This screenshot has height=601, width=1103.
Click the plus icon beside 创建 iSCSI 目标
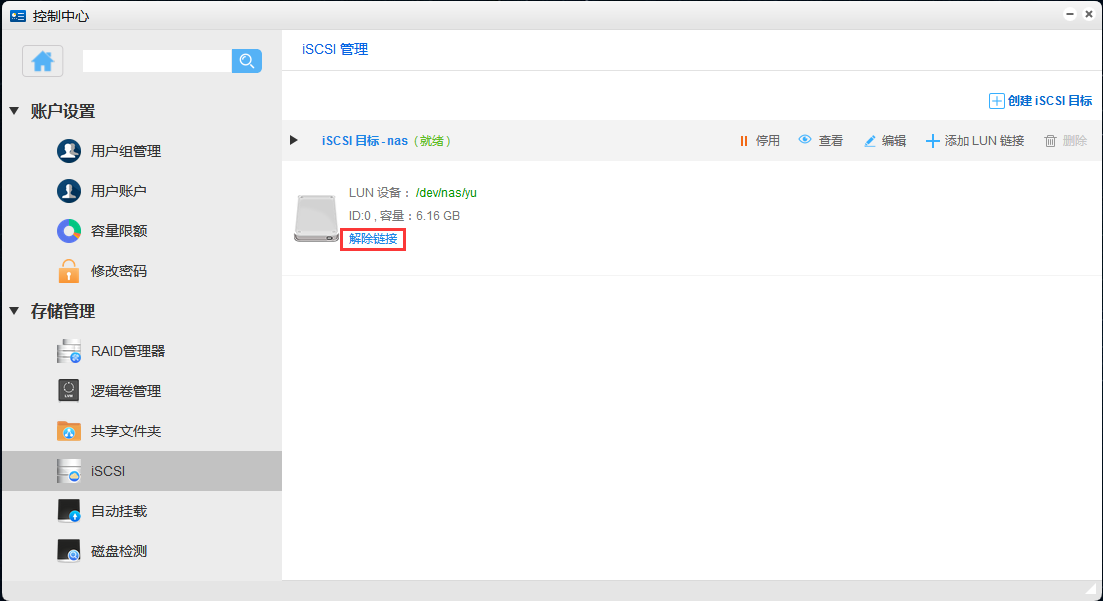[x=997, y=101]
